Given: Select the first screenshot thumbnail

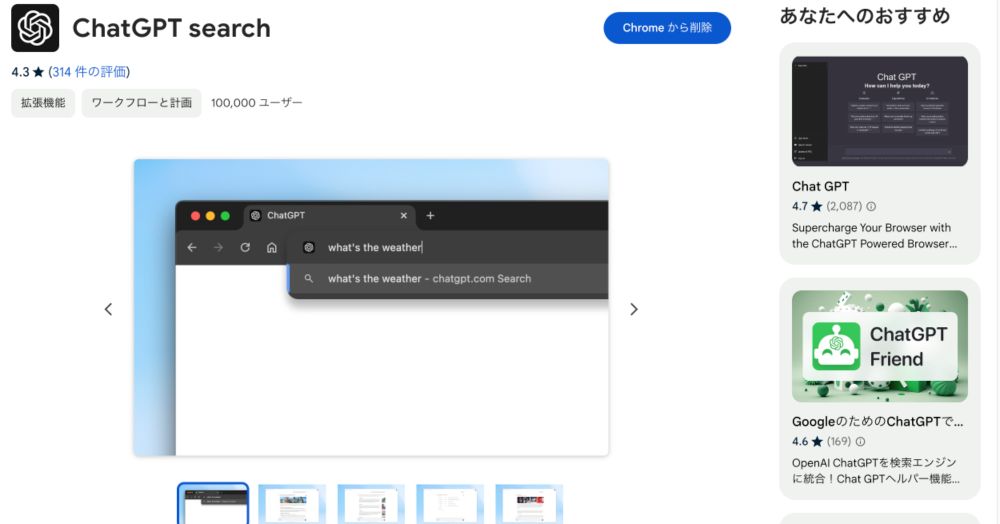Looking at the screenshot, I should point(213,504).
